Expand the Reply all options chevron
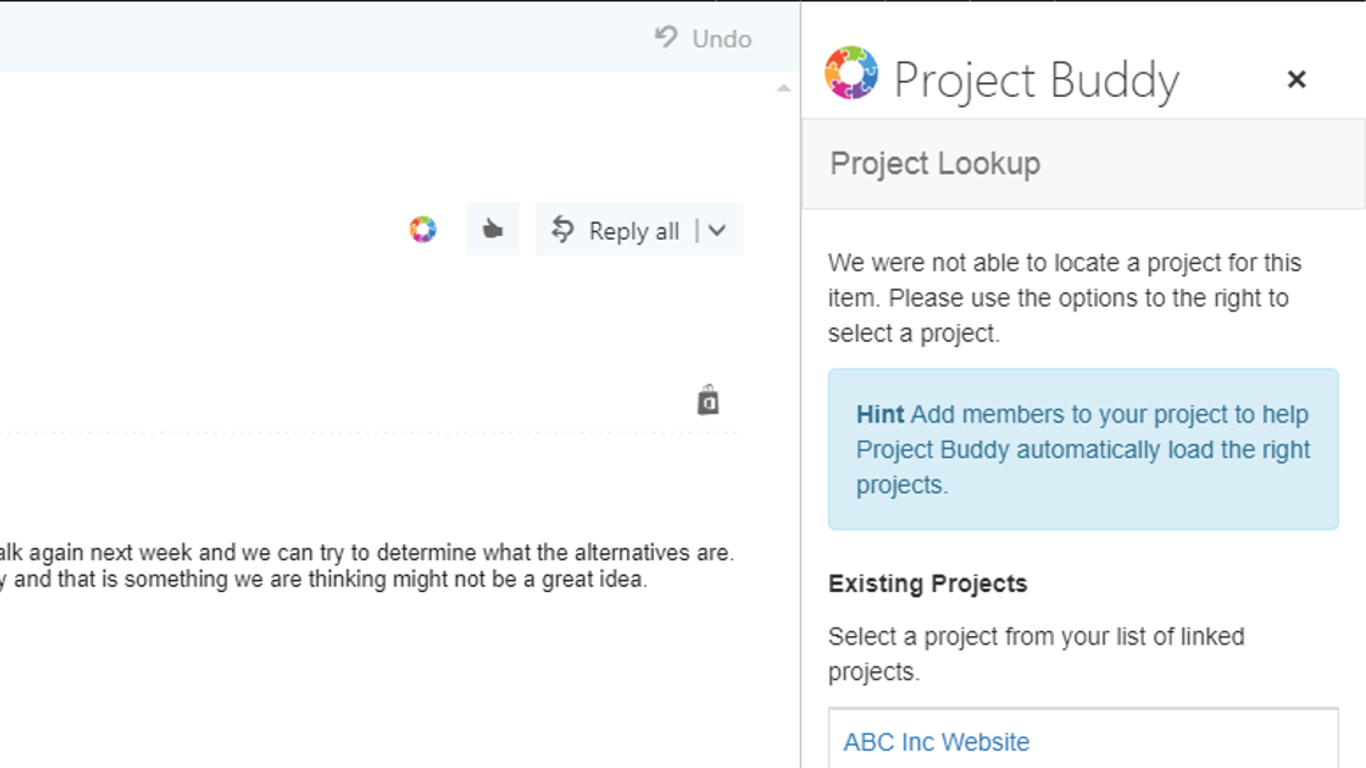The height and width of the screenshot is (768, 1366). (x=716, y=229)
